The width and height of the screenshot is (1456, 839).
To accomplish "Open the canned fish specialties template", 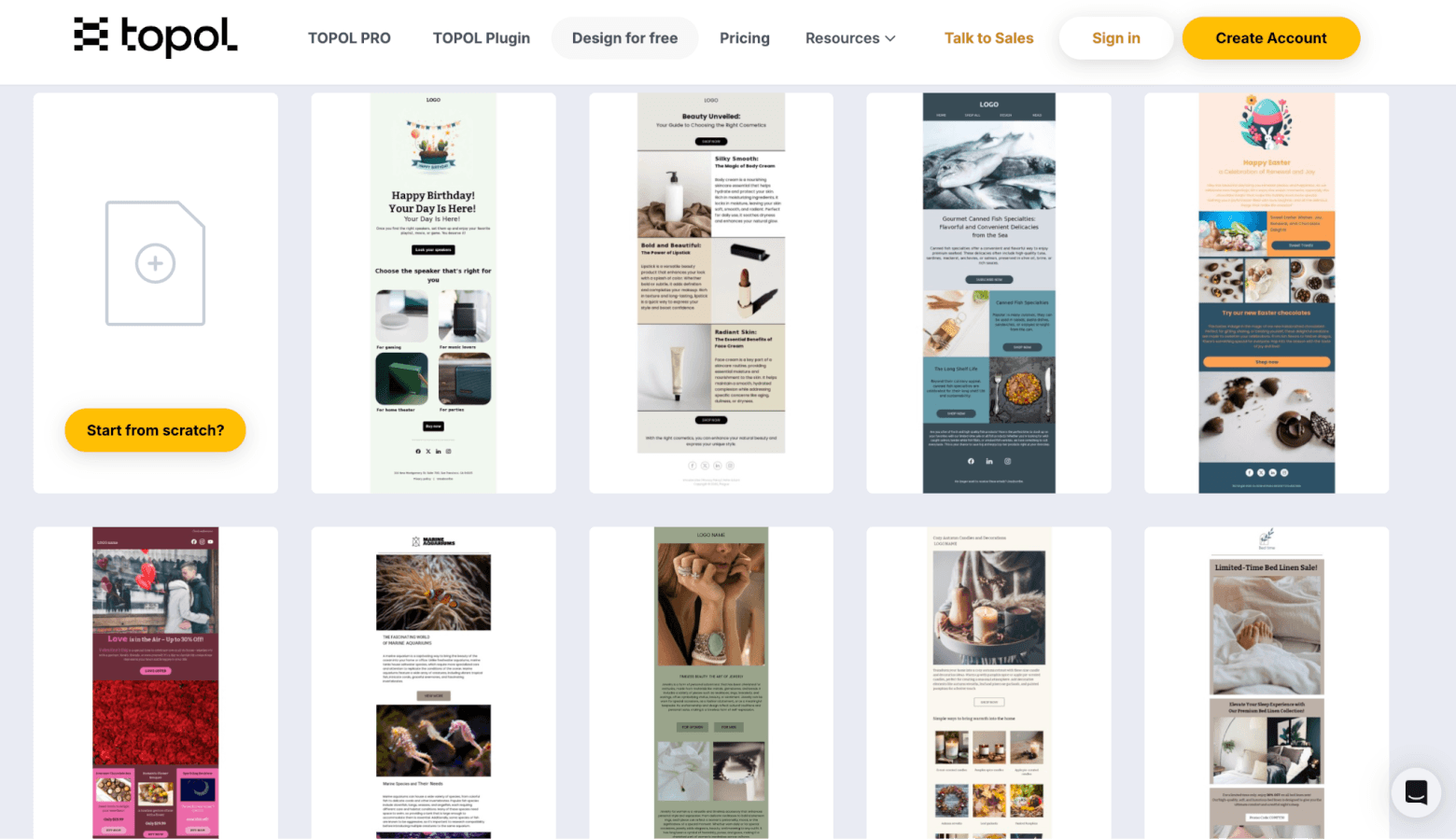I will 988,293.
